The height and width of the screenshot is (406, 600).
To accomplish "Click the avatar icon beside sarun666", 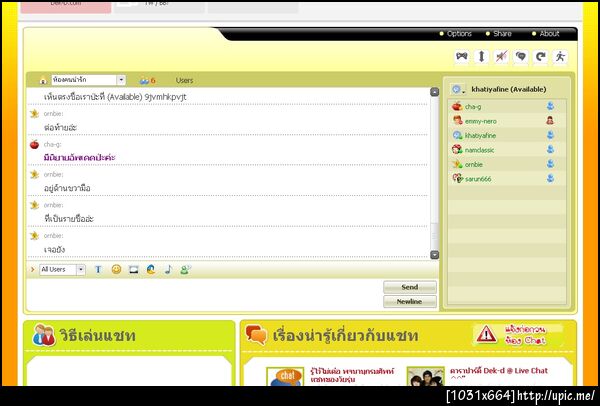I will click(x=457, y=179).
